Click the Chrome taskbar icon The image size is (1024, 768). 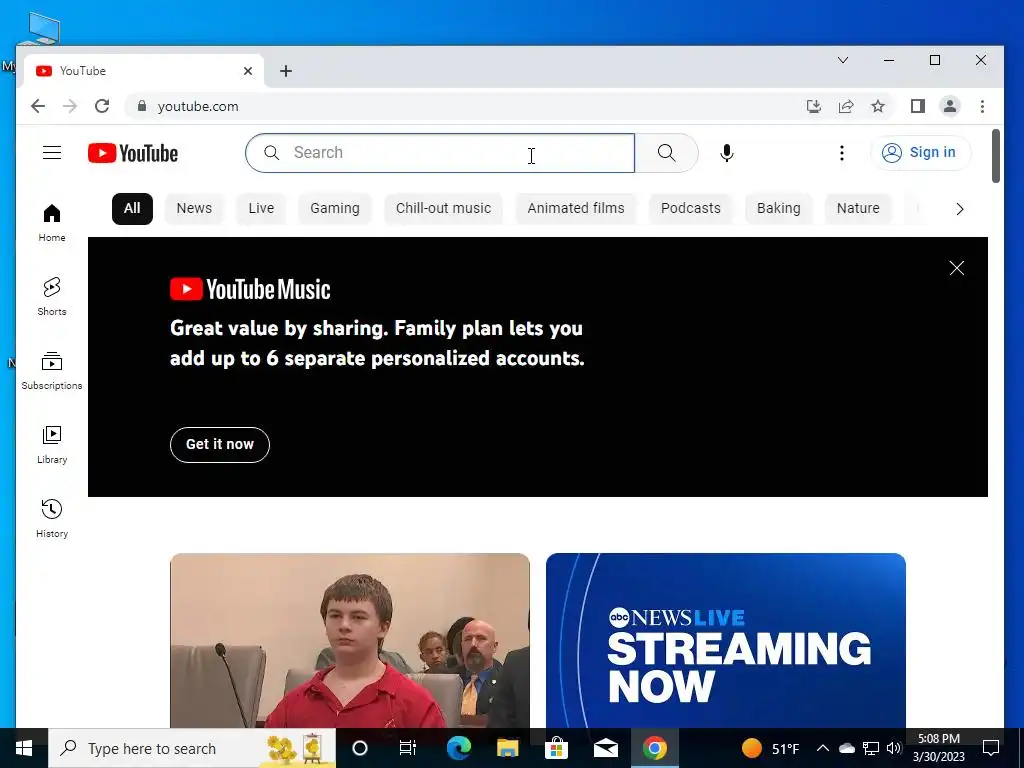click(x=654, y=748)
